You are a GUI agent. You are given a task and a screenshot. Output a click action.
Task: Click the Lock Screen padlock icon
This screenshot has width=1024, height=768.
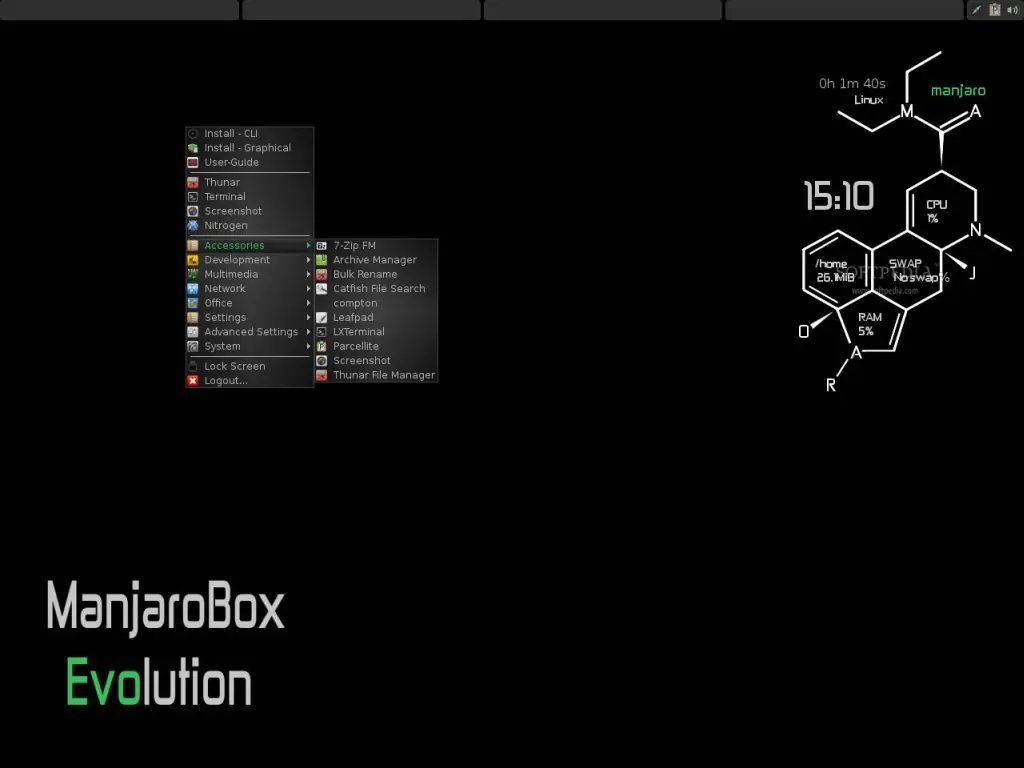(193, 366)
